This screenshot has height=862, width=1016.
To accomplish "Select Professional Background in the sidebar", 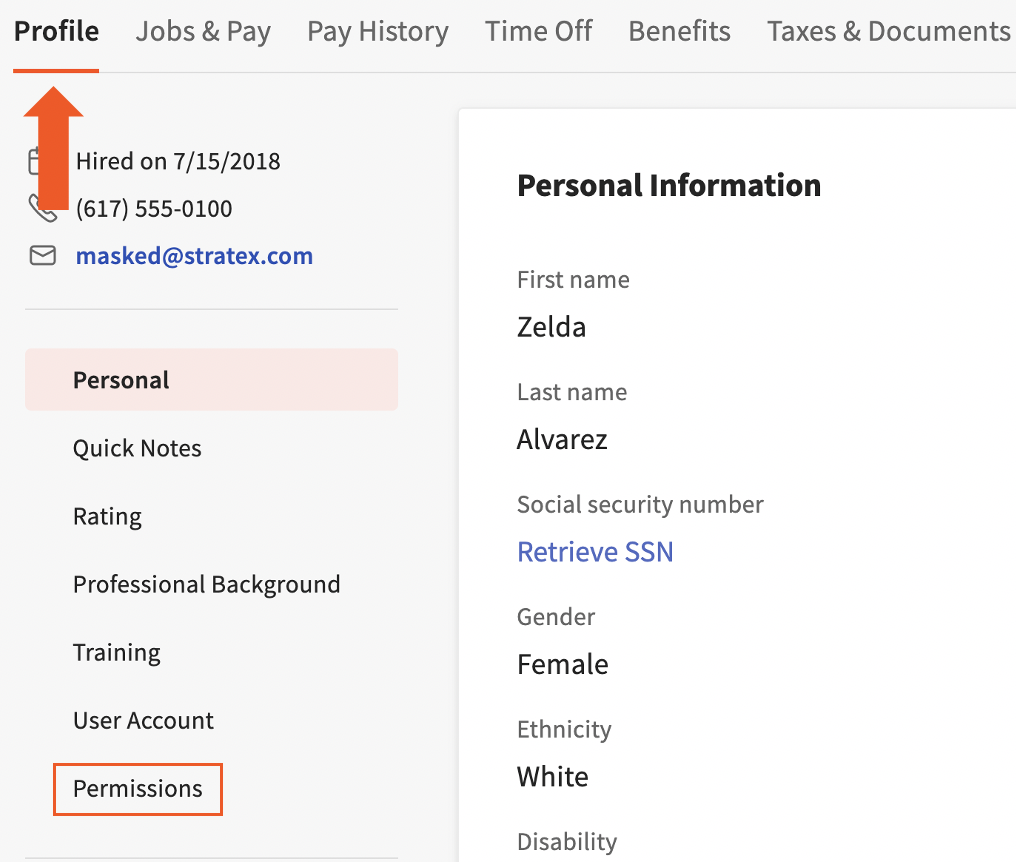I will [x=206, y=584].
